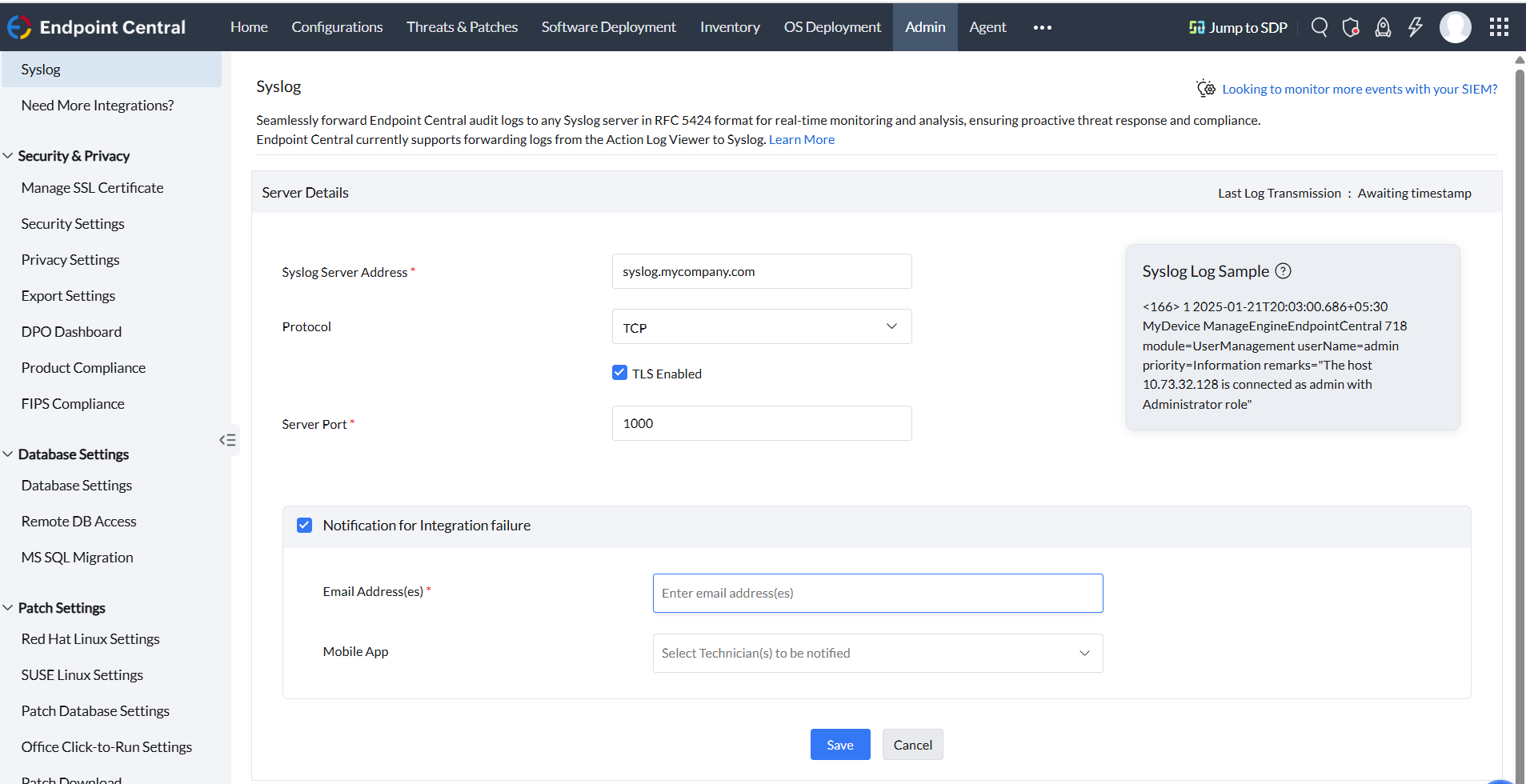This screenshot has width=1526, height=784.
Task: Collapse the sidebar using the toggle icon
Action: [228, 440]
